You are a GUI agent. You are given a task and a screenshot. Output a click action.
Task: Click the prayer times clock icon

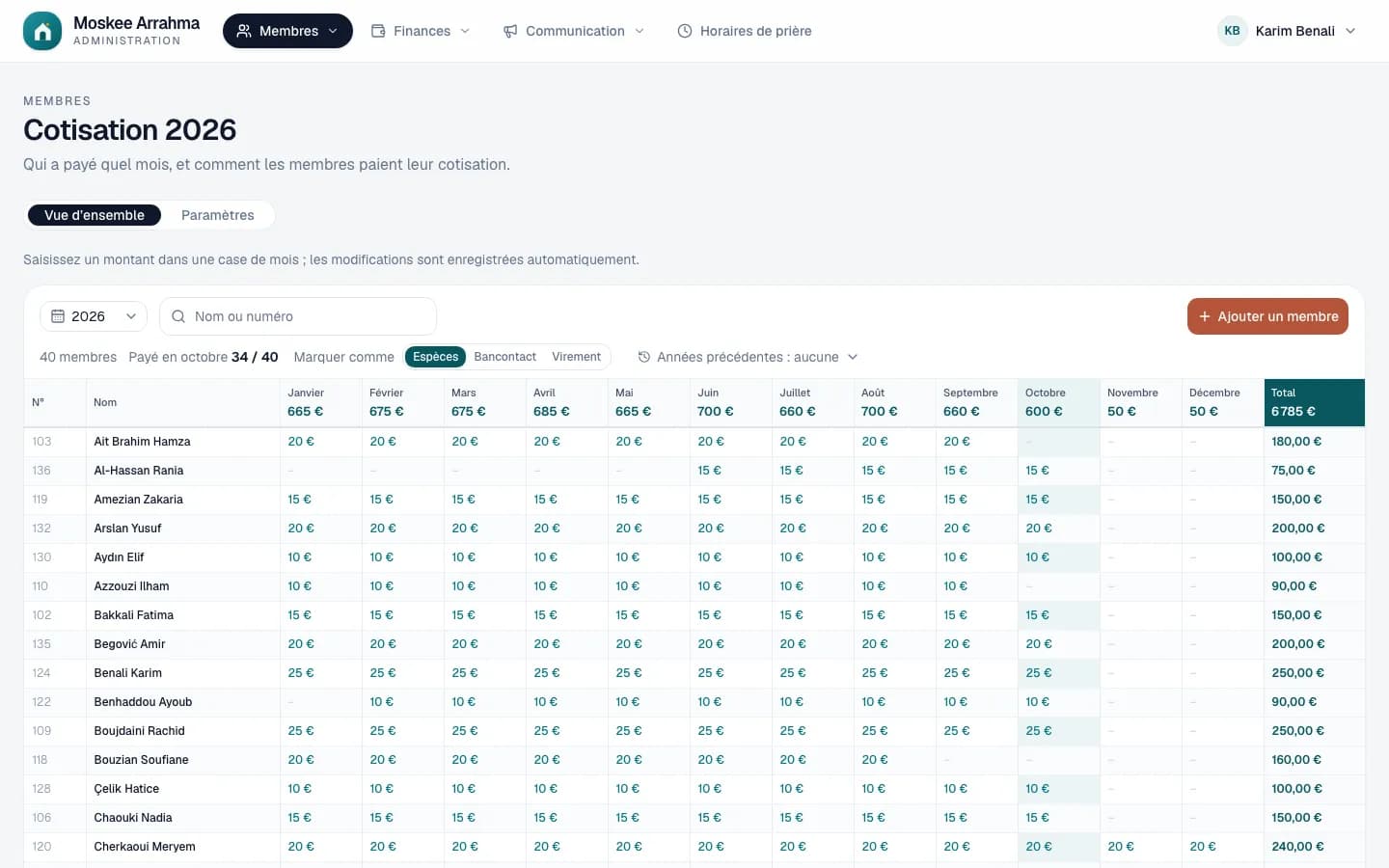[x=685, y=31]
